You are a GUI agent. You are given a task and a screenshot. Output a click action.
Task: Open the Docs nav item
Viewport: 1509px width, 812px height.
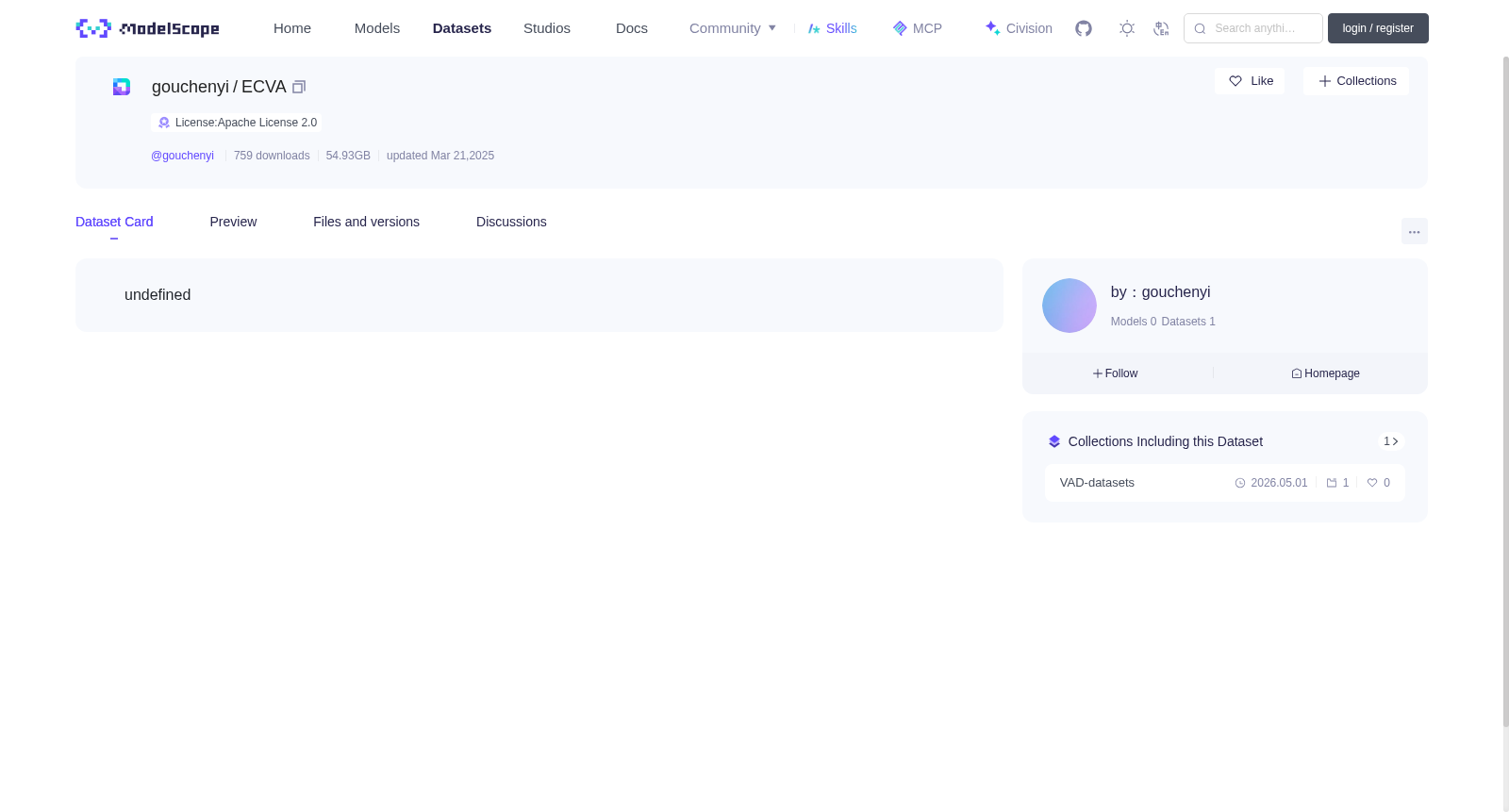click(x=632, y=28)
